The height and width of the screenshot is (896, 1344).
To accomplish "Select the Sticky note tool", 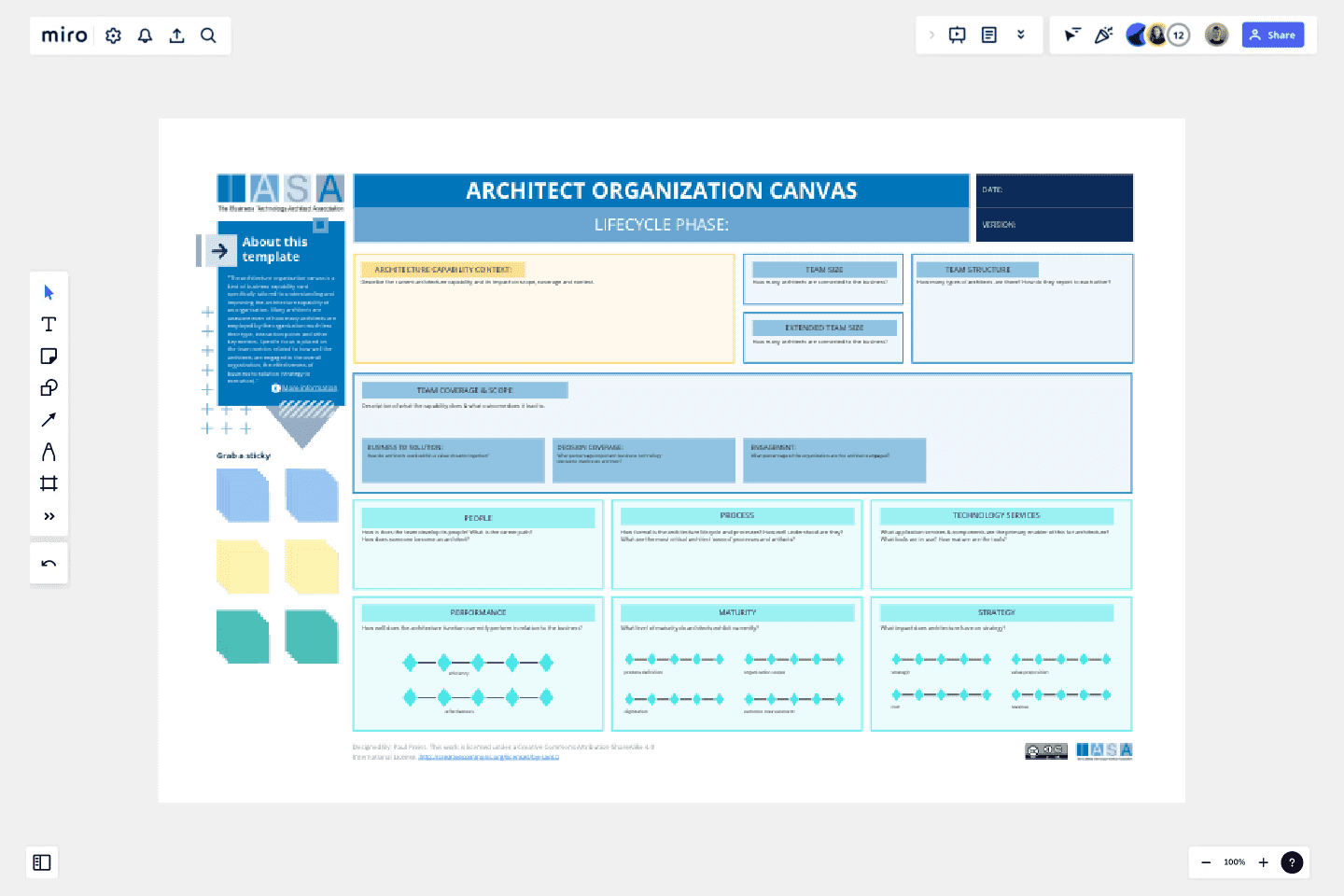I will pyautogui.click(x=49, y=356).
